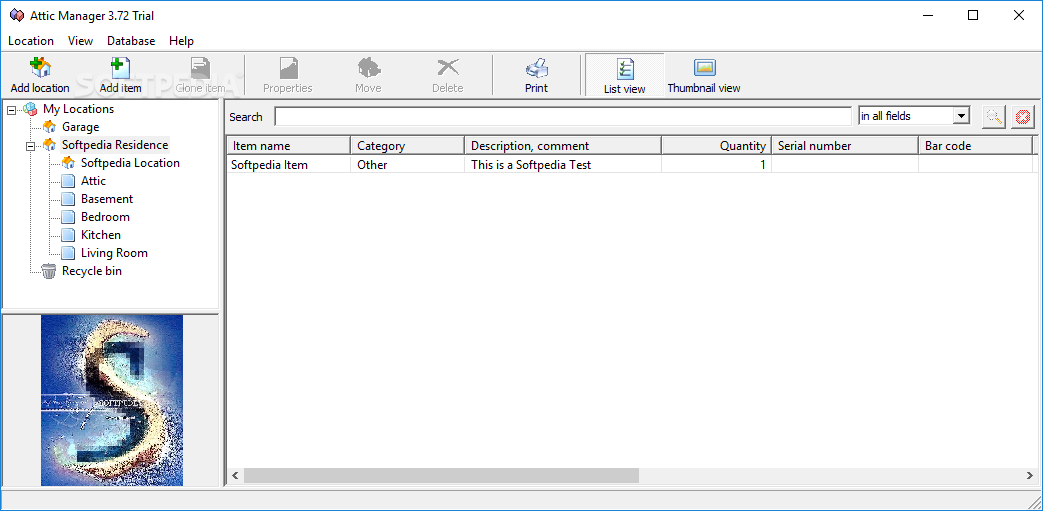This screenshot has height=511, width=1043.
Task: Switch to Thumbnail view
Action: tap(704, 75)
